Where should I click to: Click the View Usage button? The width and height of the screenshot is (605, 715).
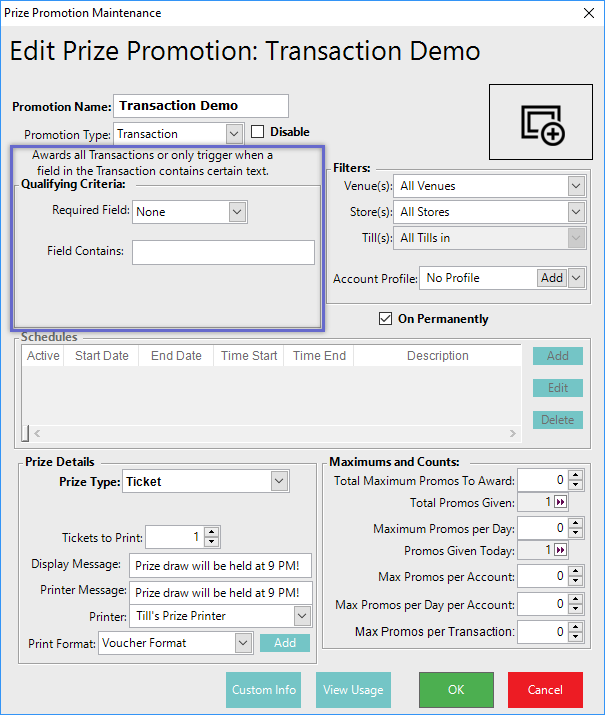point(353,690)
